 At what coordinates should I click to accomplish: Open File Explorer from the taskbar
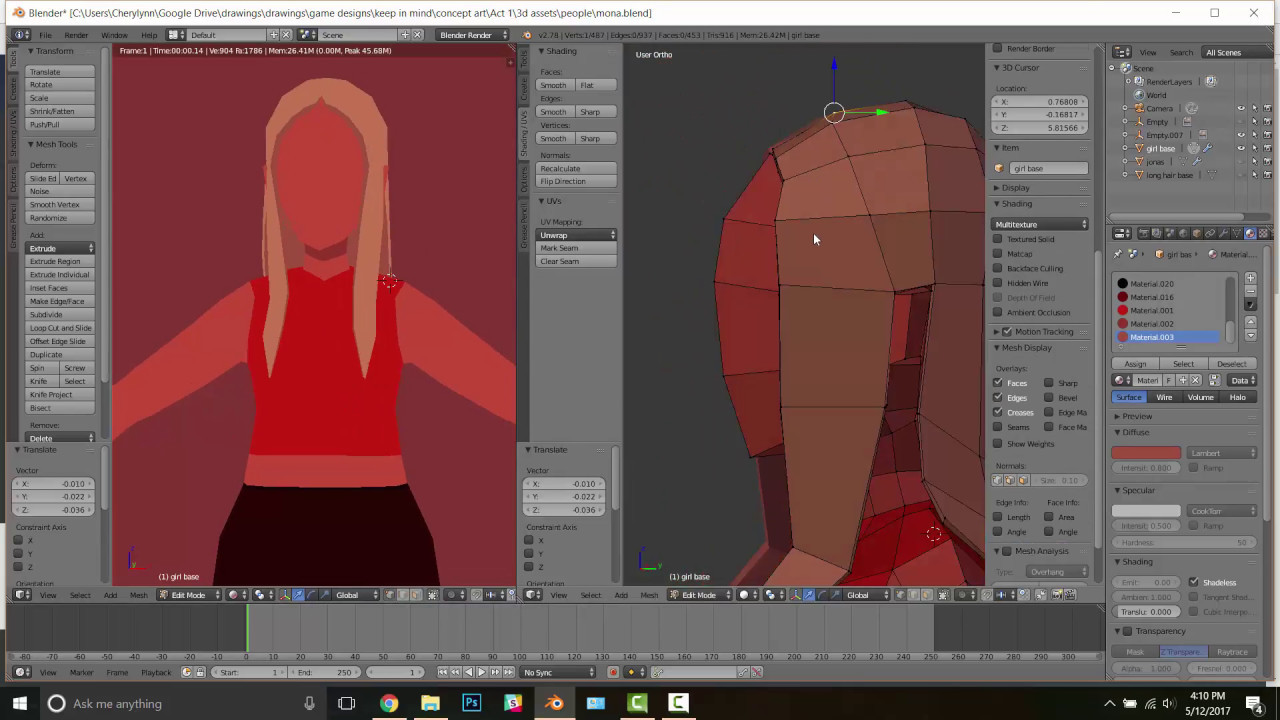[430, 703]
